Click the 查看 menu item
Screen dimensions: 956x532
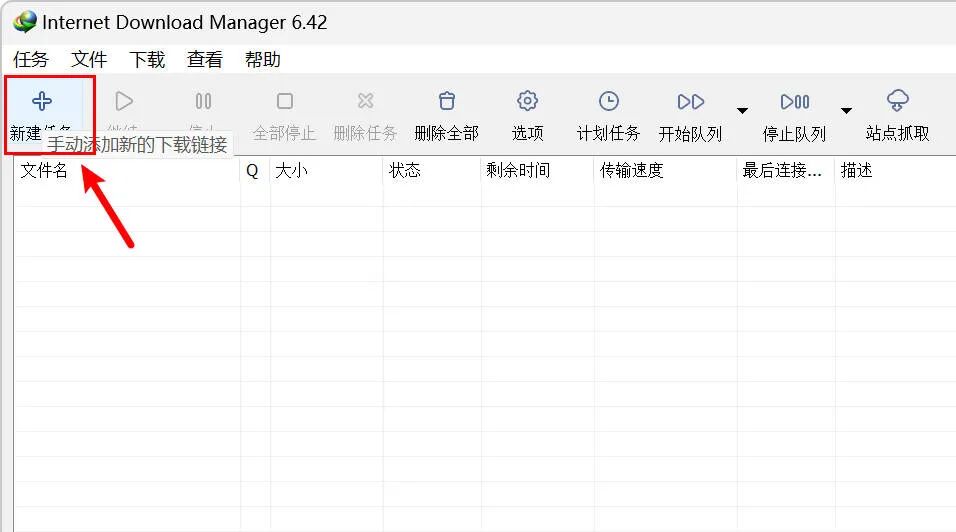click(205, 60)
